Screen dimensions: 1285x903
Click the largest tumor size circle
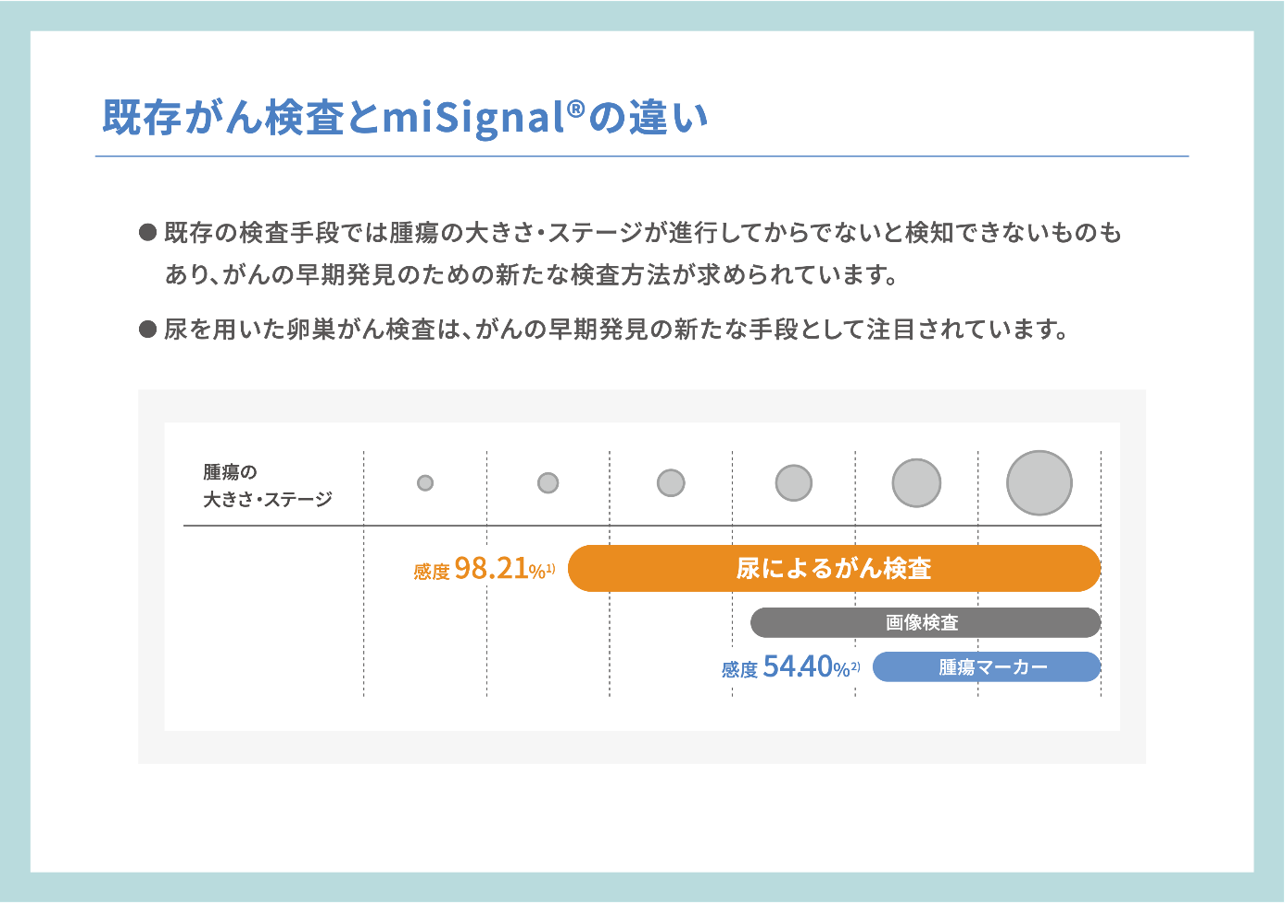tap(1039, 483)
